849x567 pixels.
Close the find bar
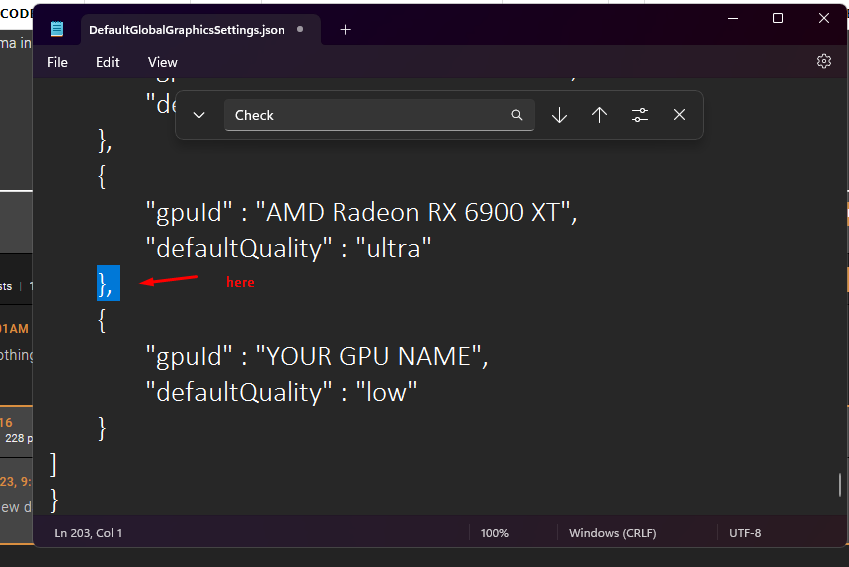pyautogui.click(x=680, y=115)
